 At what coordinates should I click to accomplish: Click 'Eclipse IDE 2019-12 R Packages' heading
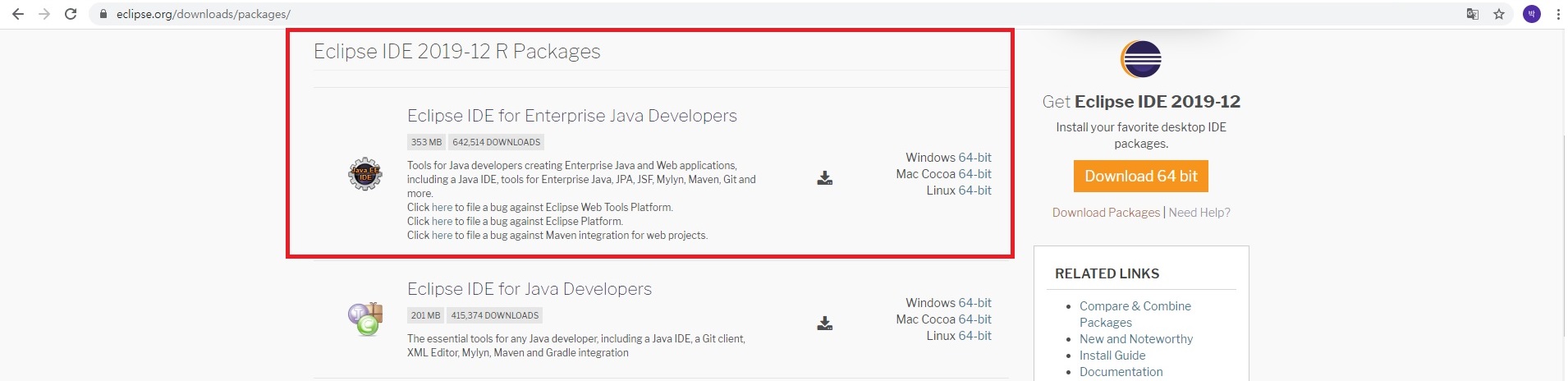(457, 52)
